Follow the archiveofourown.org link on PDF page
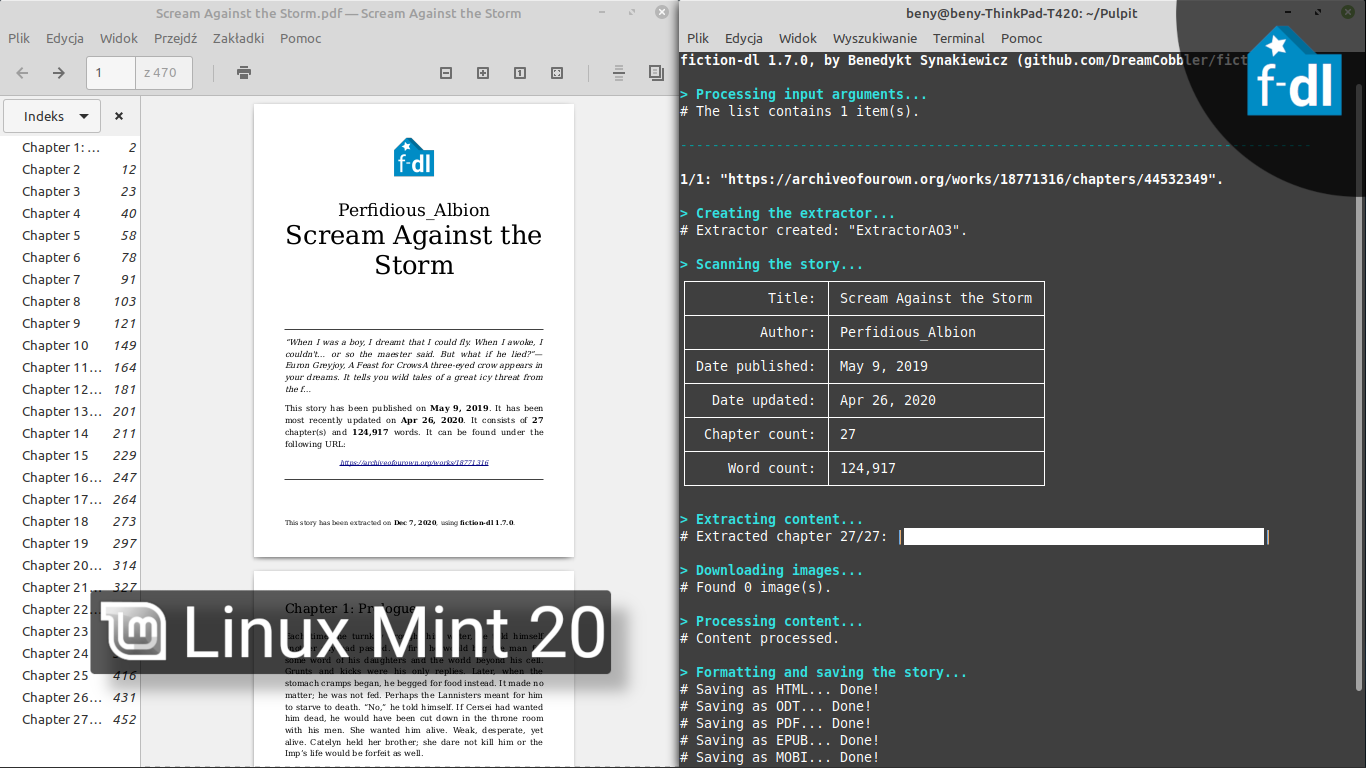Viewport: 1366px width, 768px height. coord(414,463)
